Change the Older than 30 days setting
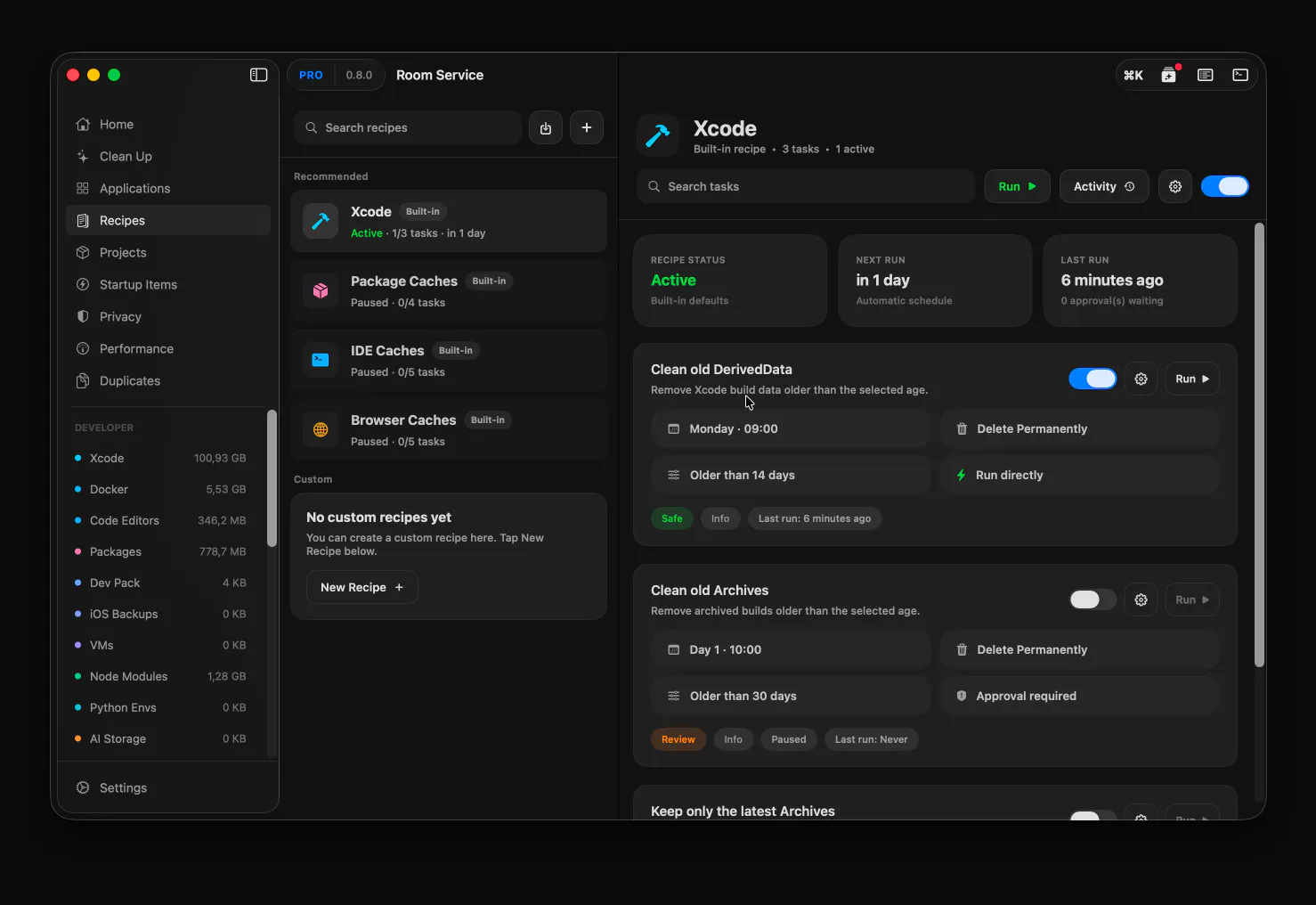 point(791,696)
